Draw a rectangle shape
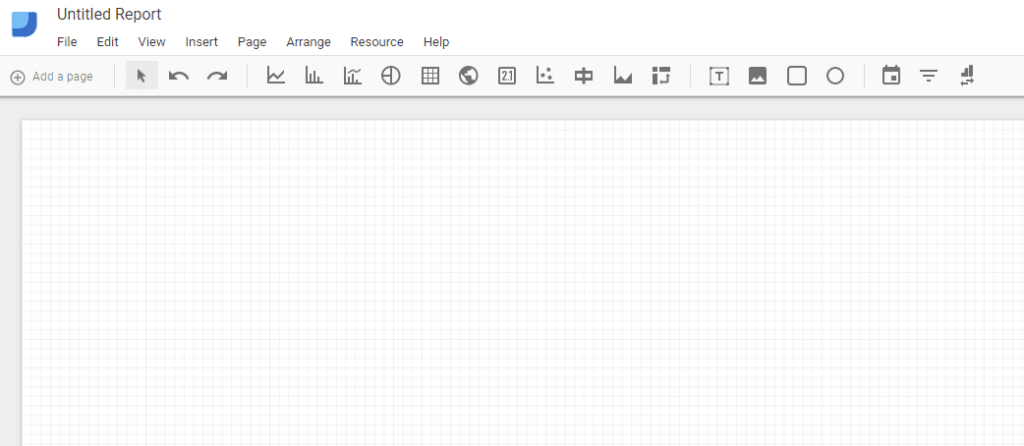 796,76
